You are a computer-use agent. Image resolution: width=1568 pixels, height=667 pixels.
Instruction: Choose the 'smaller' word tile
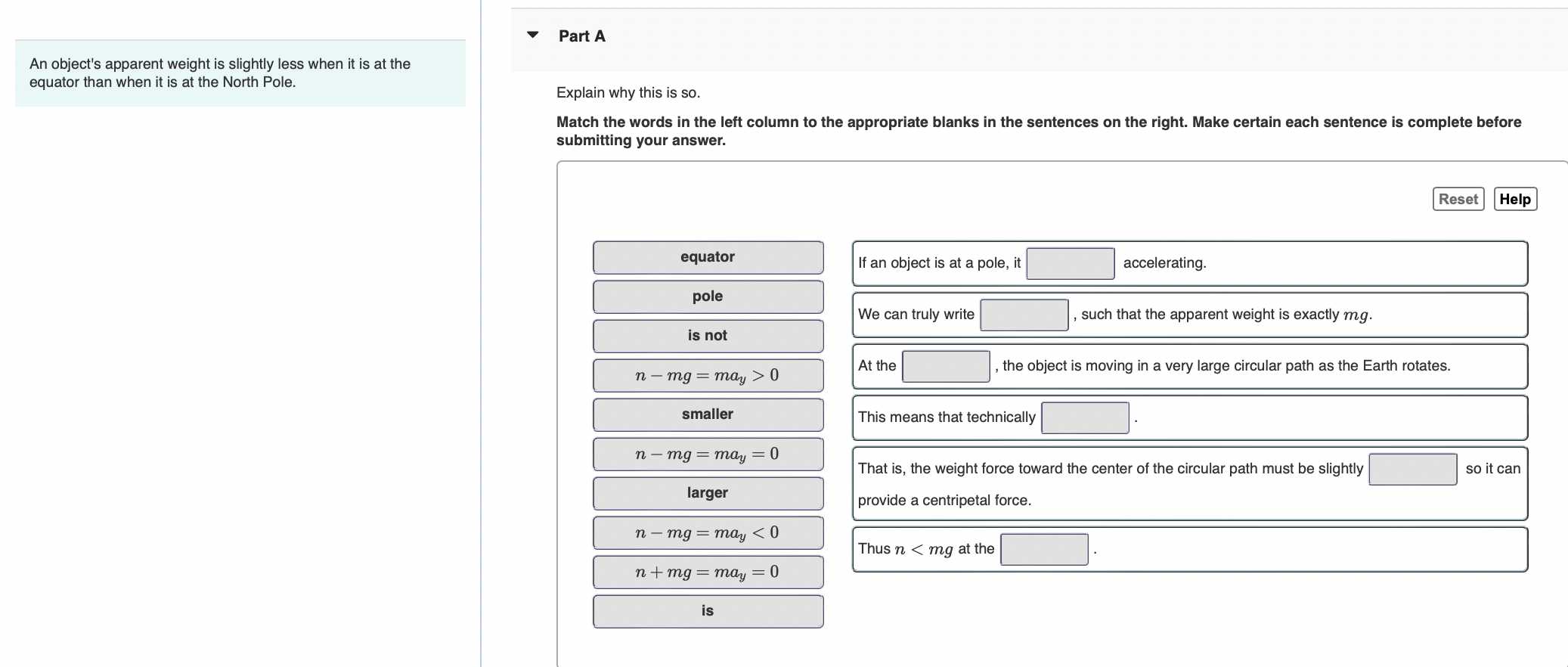708,414
